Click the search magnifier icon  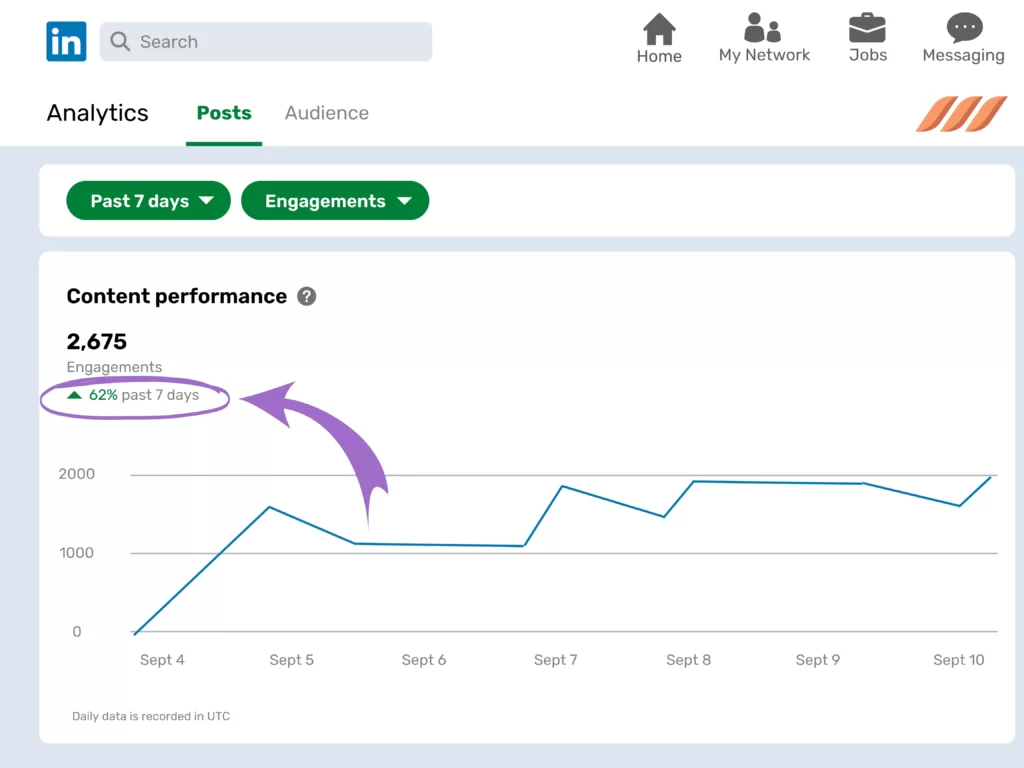tap(119, 42)
